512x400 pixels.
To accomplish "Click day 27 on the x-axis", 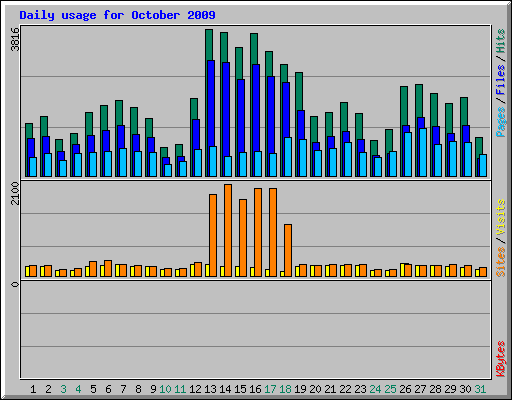I will pos(420,389).
